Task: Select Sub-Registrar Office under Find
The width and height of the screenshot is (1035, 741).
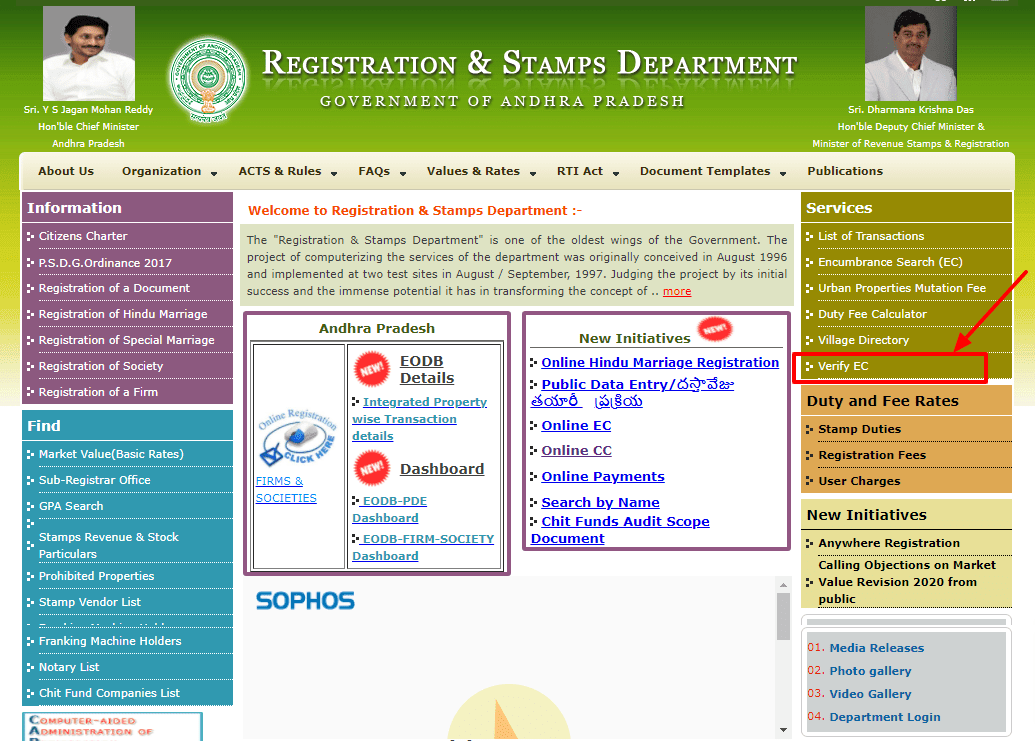Action: point(94,480)
